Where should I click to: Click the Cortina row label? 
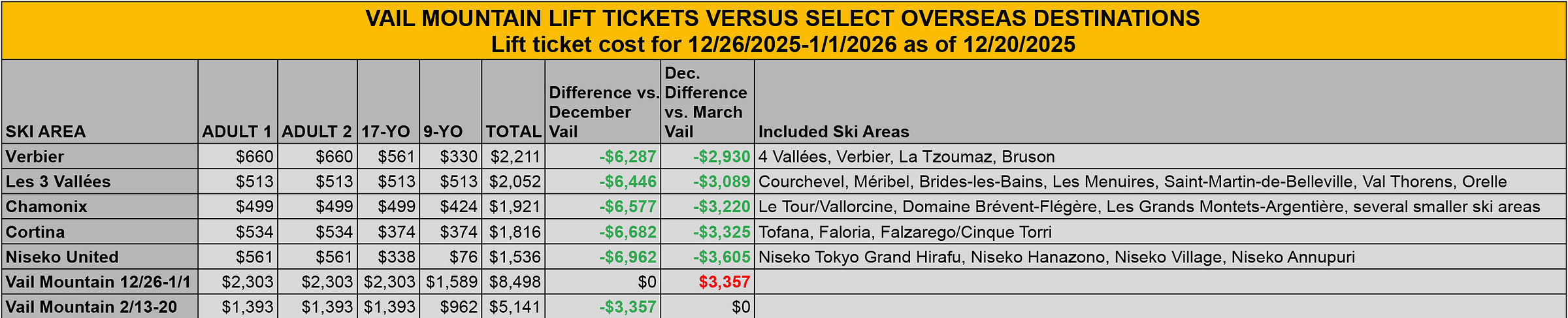pyautogui.click(x=35, y=232)
